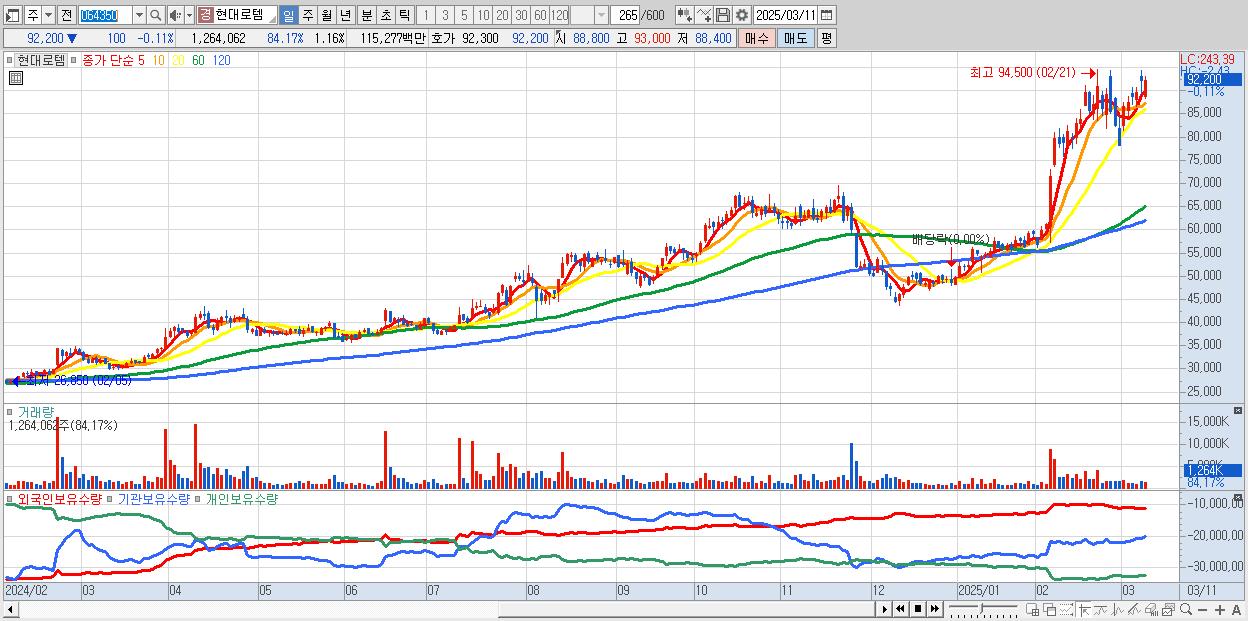Open the calendar picker icon
The width and height of the screenshot is (1248, 621).
coord(827,15)
